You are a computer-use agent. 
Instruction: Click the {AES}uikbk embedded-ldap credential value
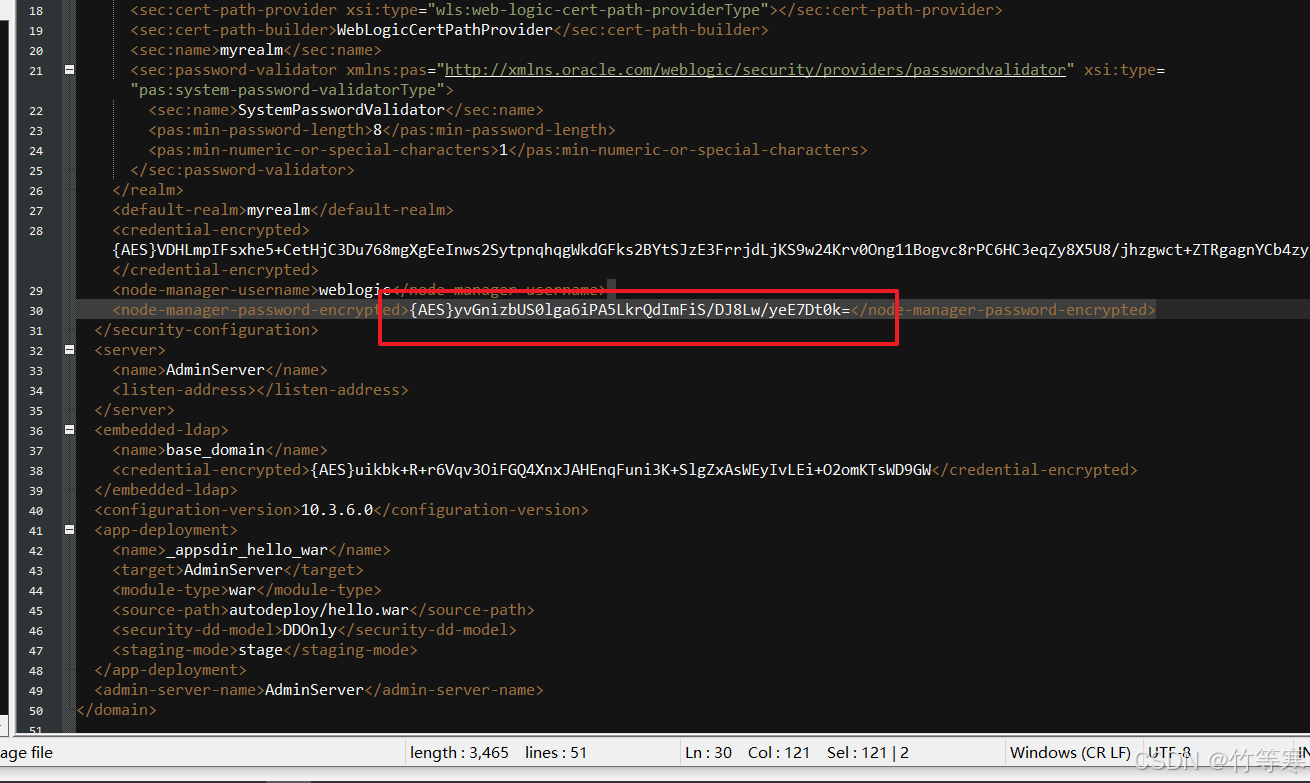pyautogui.click(x=620, y=470)
